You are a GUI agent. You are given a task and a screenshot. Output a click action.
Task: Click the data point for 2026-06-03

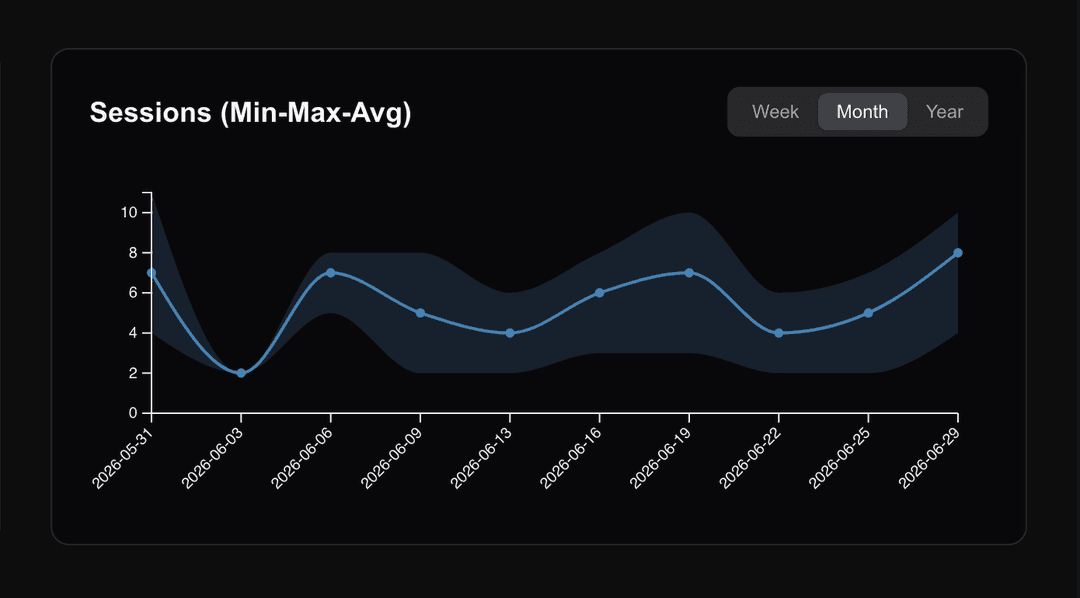pyautogui.click(x=241, y=373)
